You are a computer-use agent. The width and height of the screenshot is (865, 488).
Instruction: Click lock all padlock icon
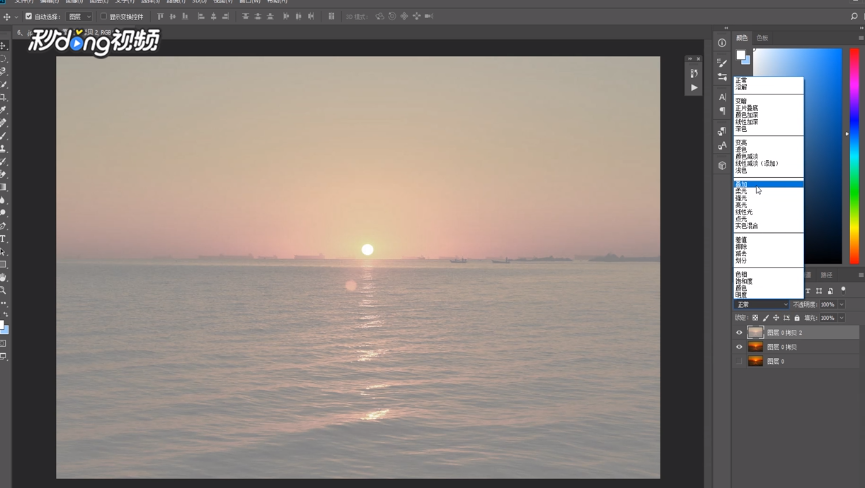797,318
